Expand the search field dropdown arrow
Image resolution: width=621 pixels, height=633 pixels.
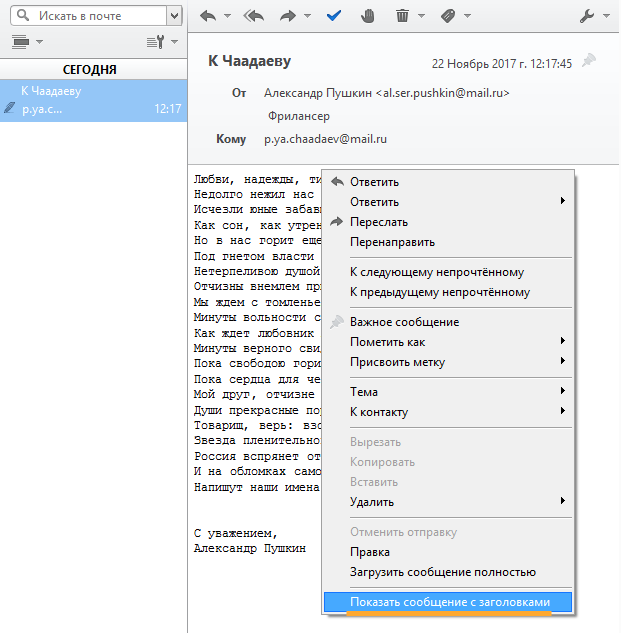175,16
